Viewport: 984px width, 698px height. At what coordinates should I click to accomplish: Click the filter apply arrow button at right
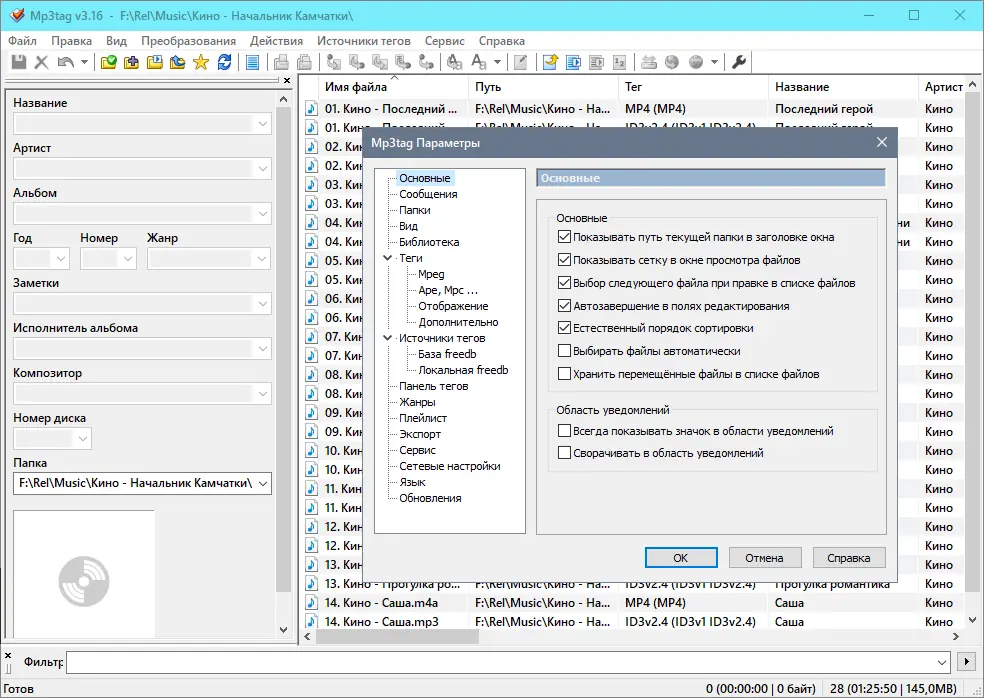point(966,662)
